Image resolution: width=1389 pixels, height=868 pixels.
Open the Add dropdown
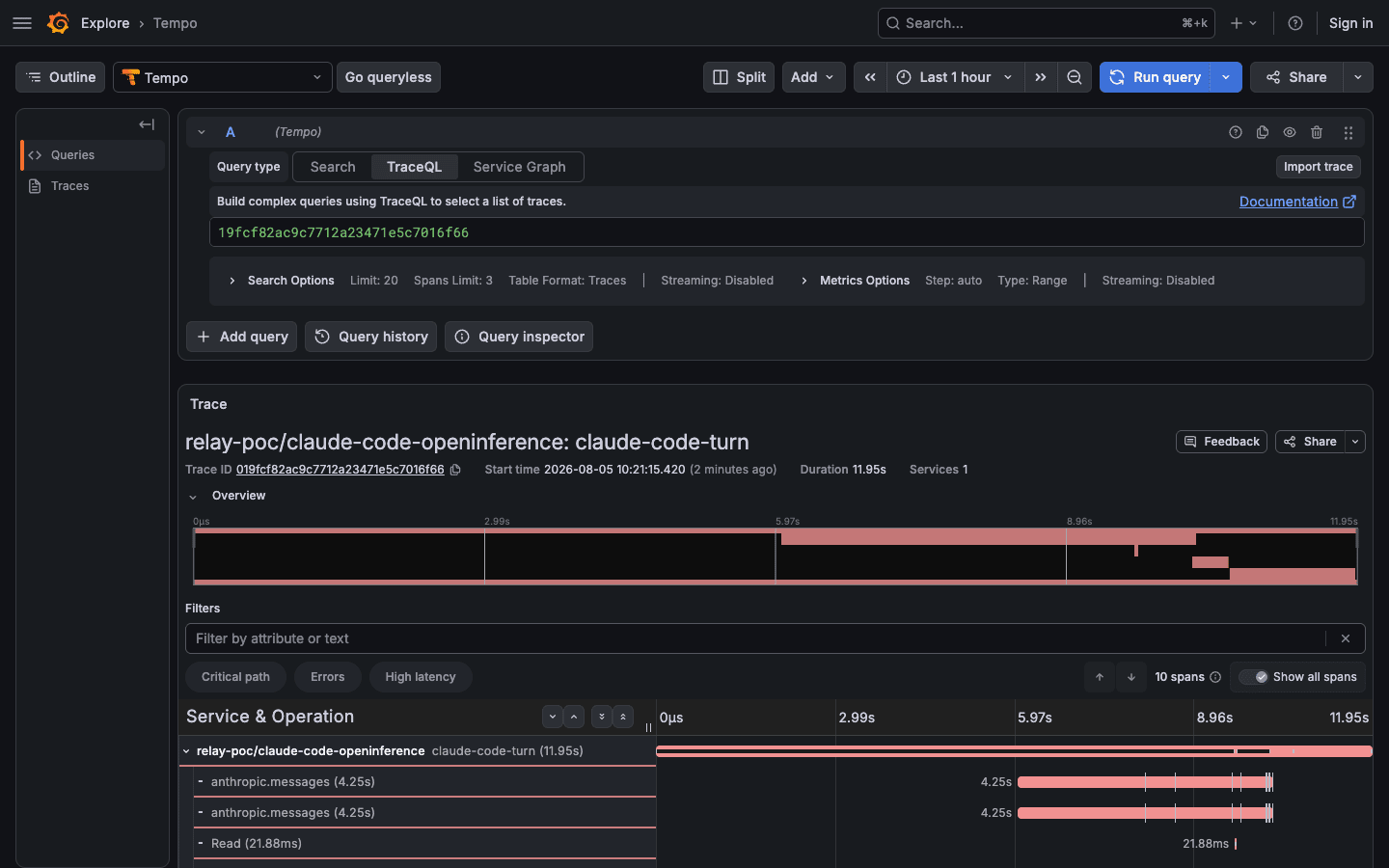(x=814, y=77)
